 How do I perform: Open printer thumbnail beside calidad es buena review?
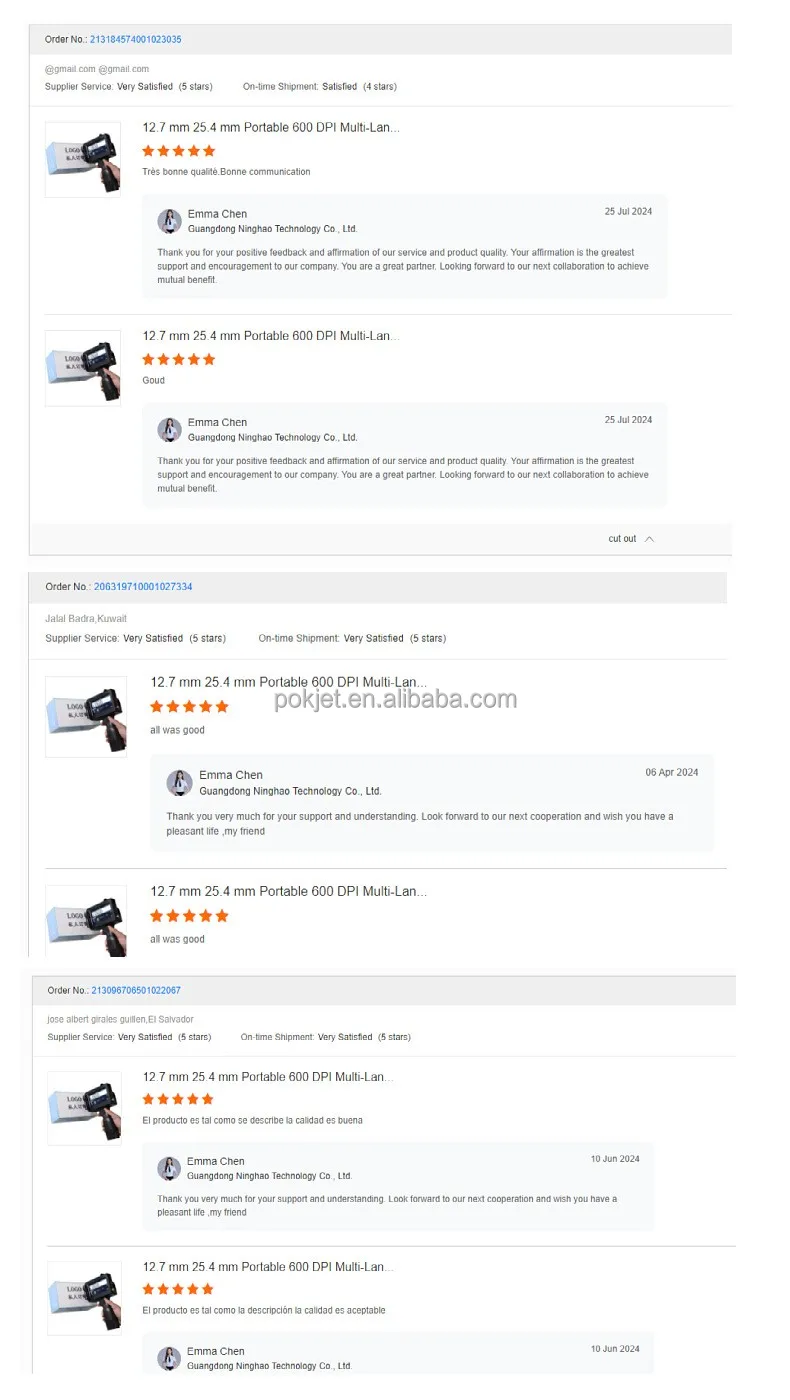click(x=84, y=1108)
